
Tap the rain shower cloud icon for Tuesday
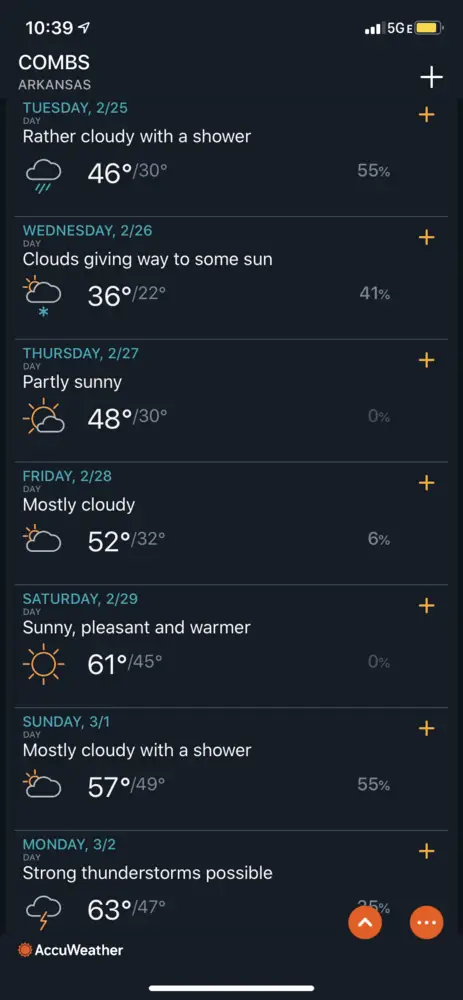[x=43, y=175]
